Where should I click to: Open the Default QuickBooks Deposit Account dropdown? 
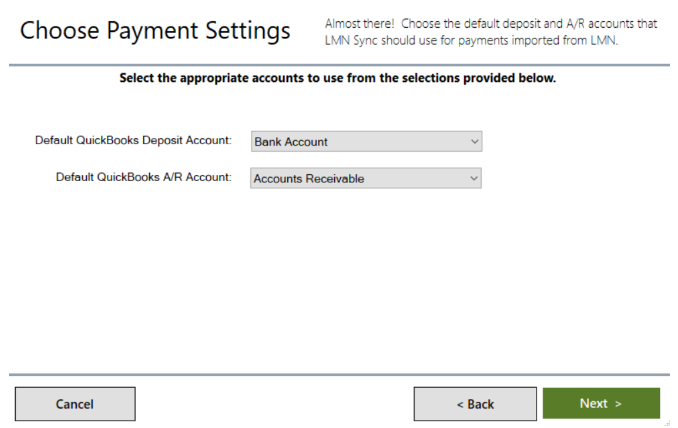pyautogui.click(x=366, y=141)
